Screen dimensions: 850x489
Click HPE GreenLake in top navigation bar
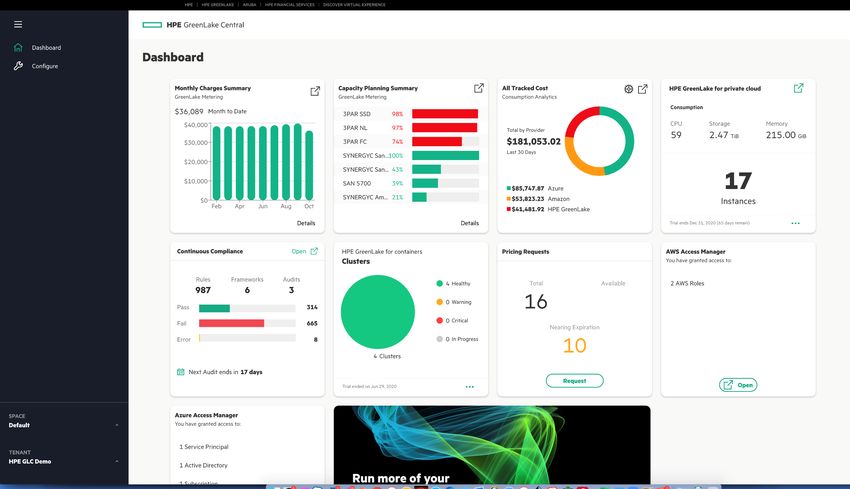coord(217,4)
